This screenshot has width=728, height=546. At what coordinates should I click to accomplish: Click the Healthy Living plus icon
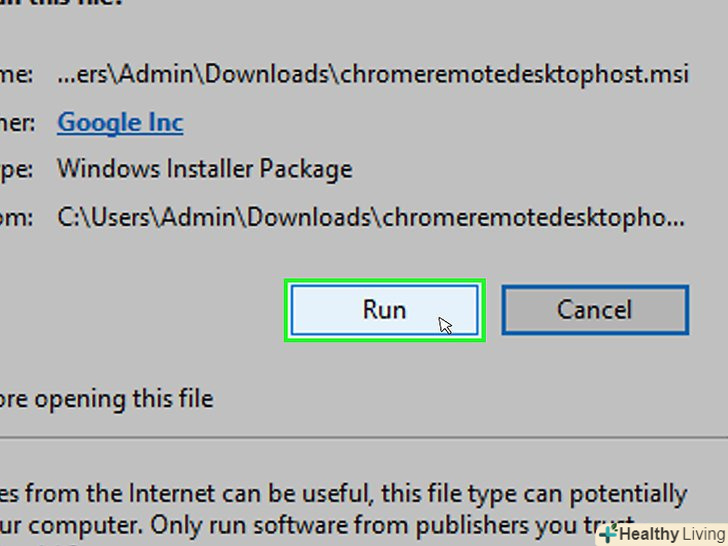click(608, 534)
